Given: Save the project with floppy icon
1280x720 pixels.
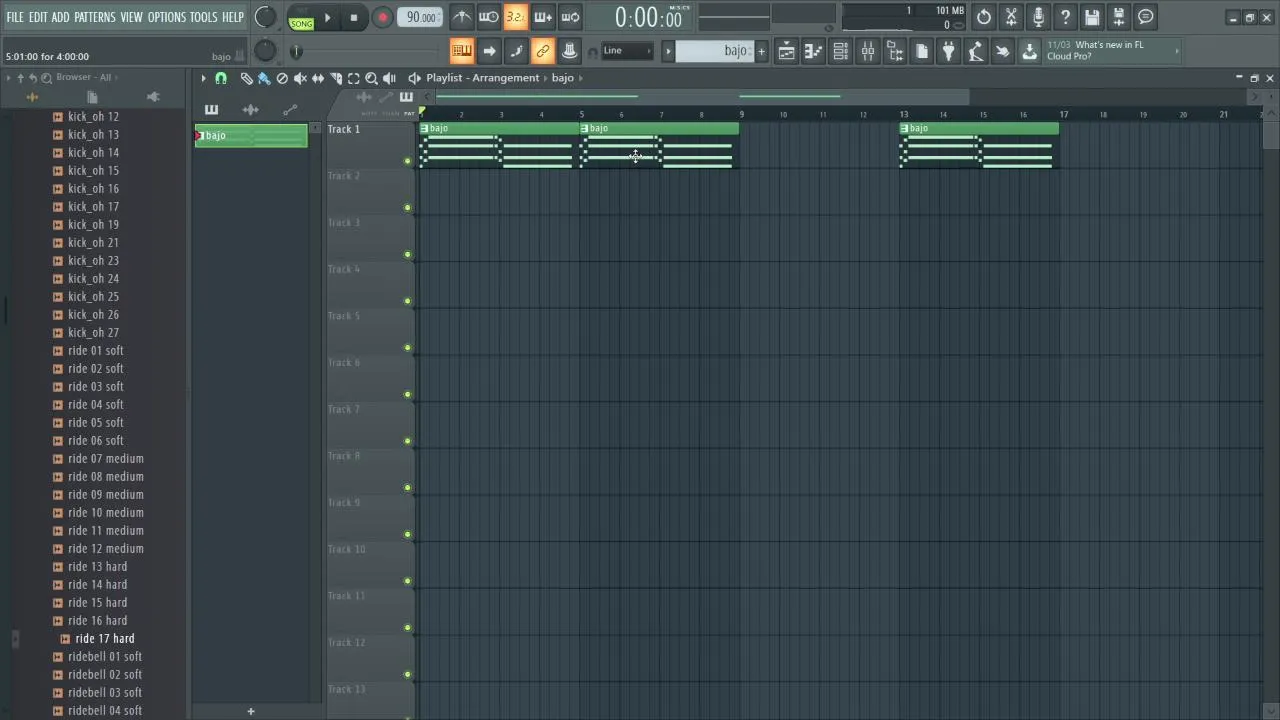Looking at the screenshot, I should 1092,17.
